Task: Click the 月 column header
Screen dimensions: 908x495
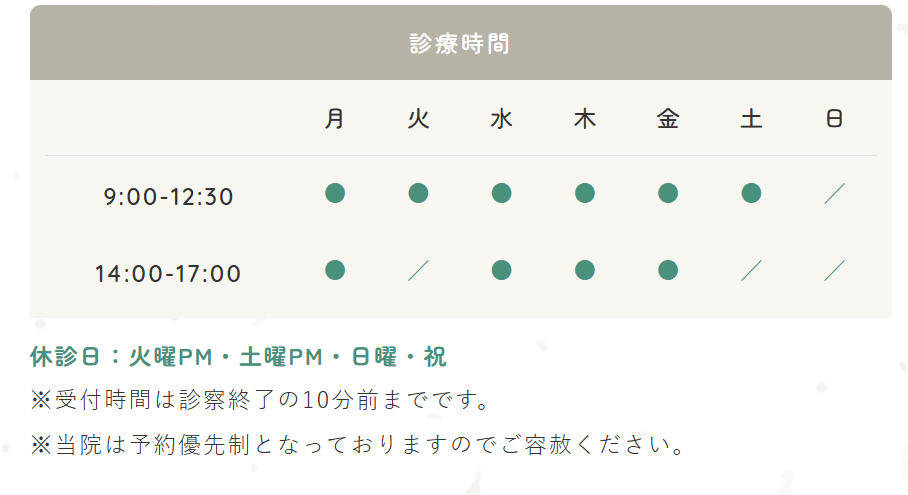Action: pyautogui.click(x=335, y=119)
